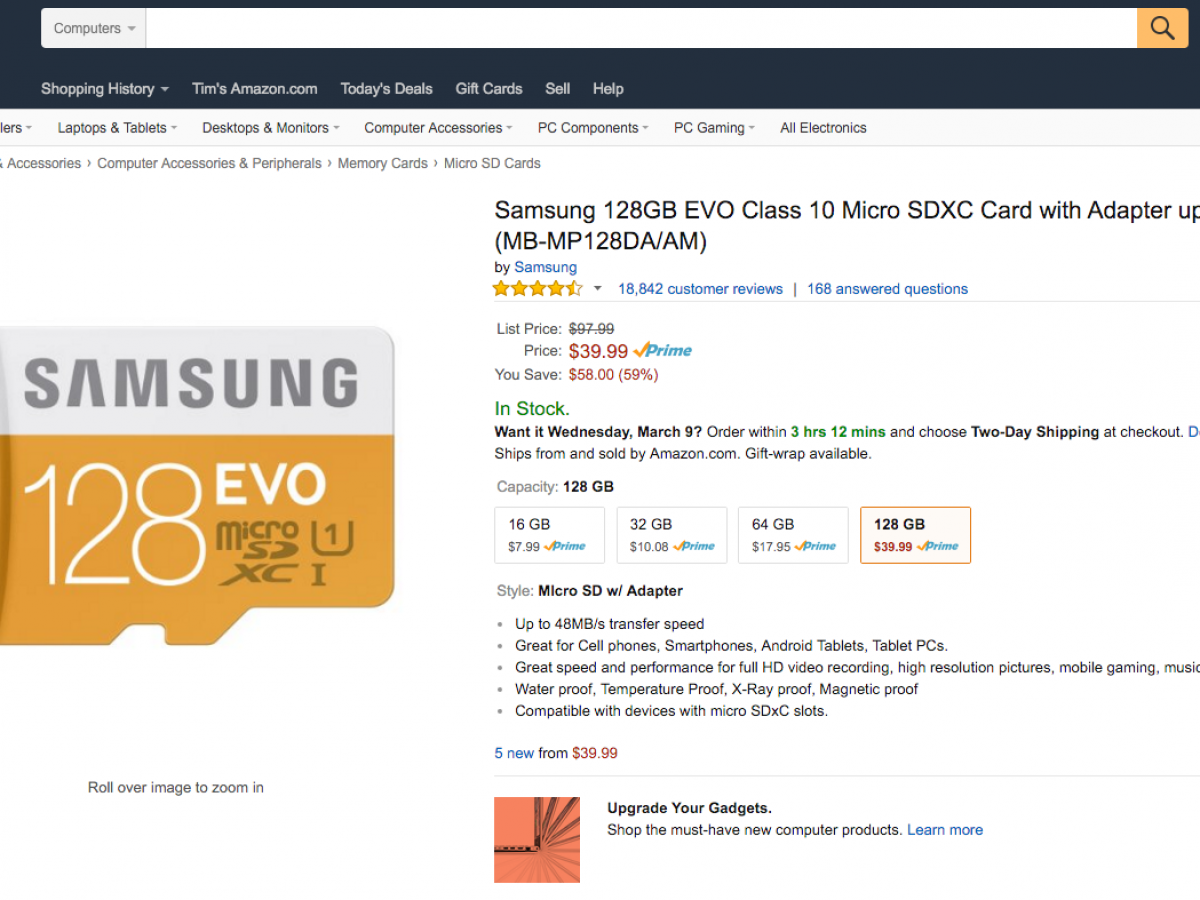Select the 16 GB capacity option

pos(549,535)
